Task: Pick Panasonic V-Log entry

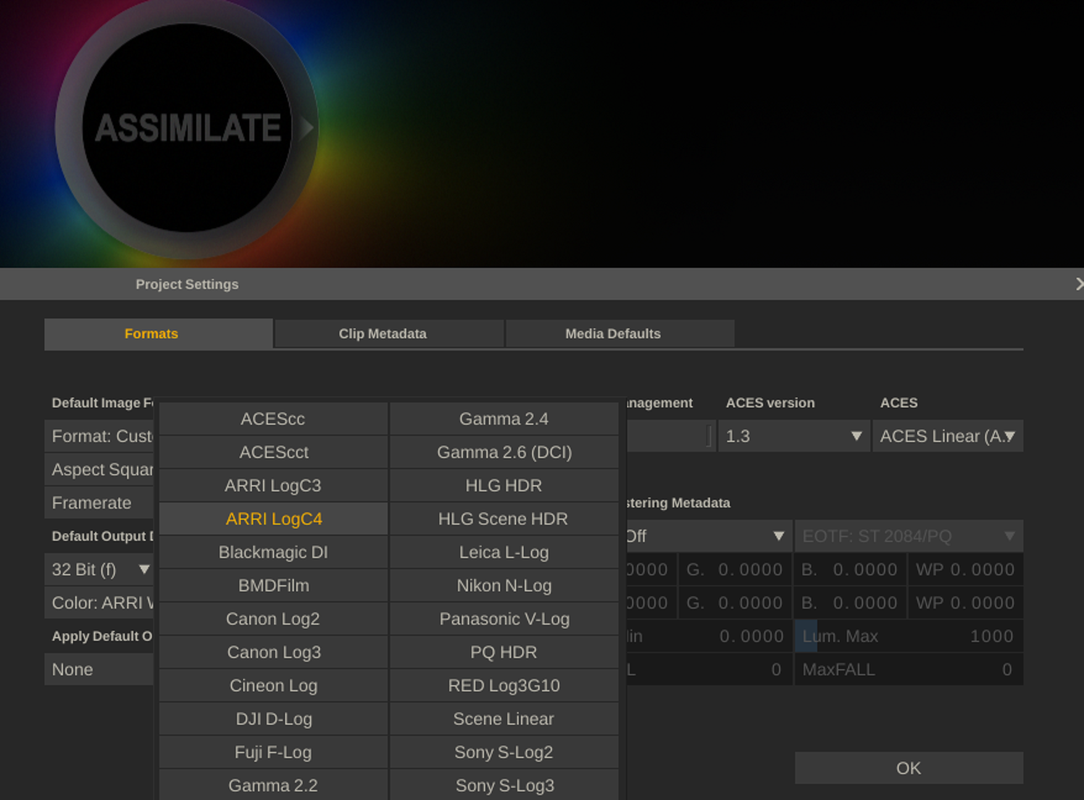Action: [504, 619]
